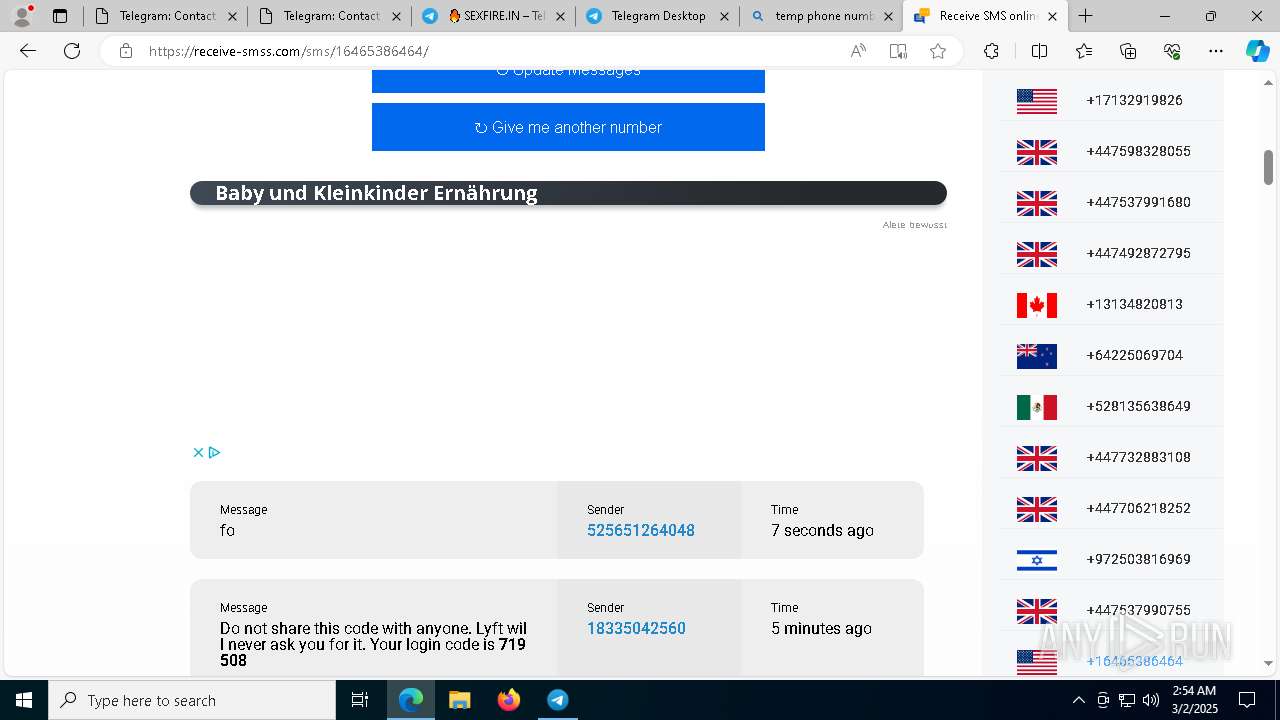The image size is (1280, 720).
Task: Open Telegram from taskbar
Action: click(x=558, y=700)
